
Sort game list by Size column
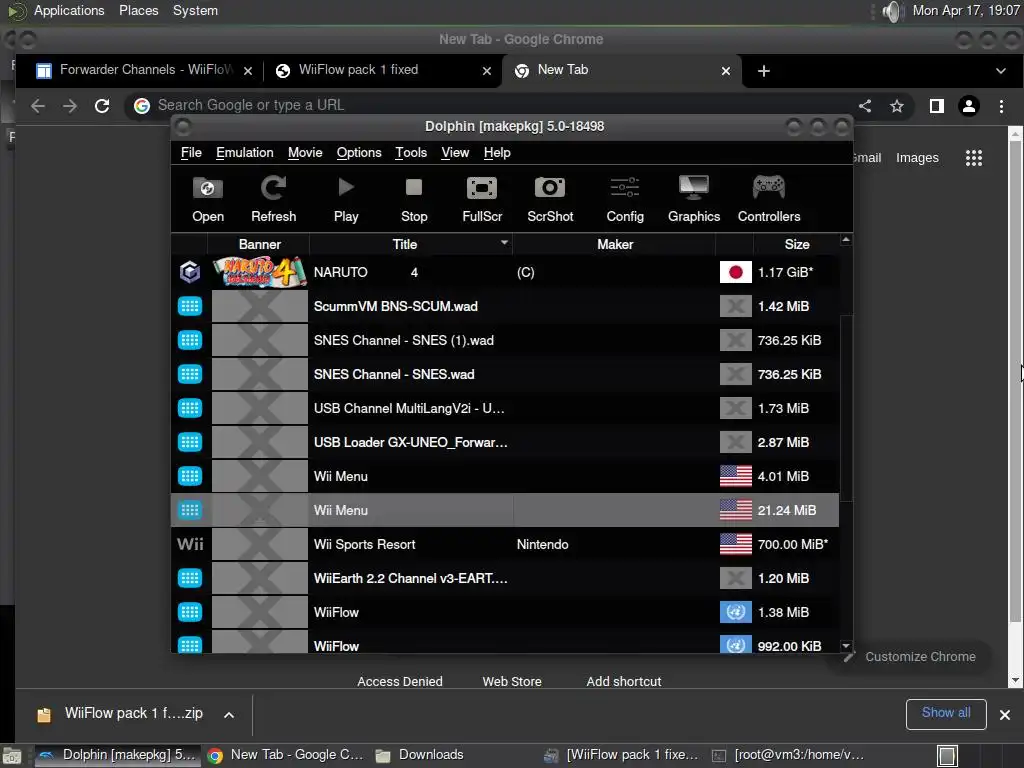796,244
